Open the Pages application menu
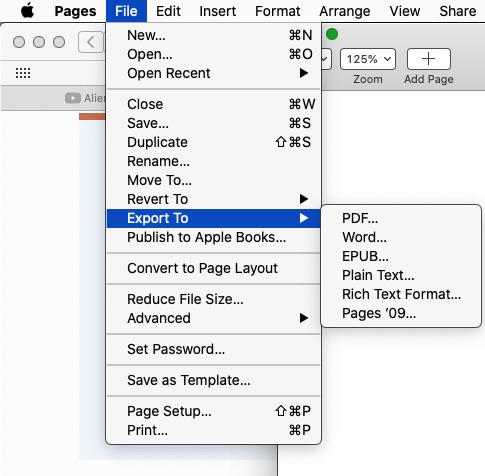This screenshot has height=476, width=485. (75, 11)
